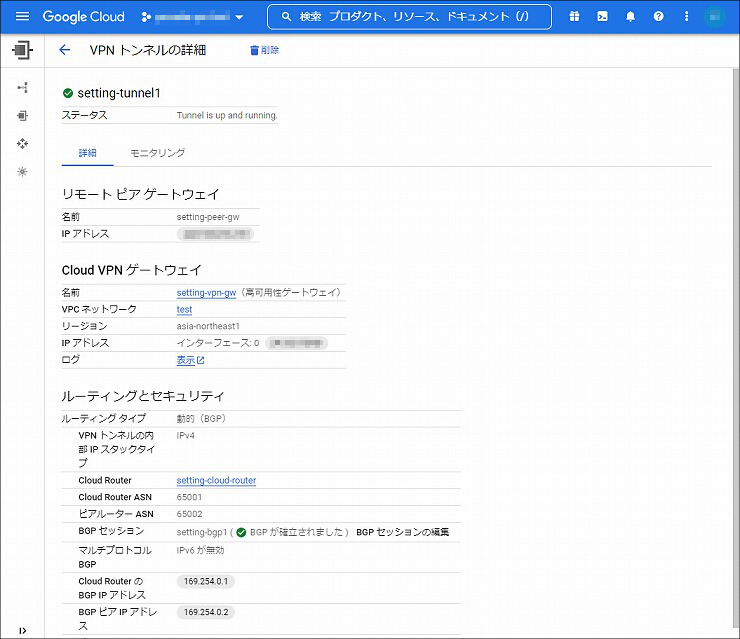Select the first sidebar icon with branching nodes
Screen dimensions: 740x639
[x=22, y=88]
